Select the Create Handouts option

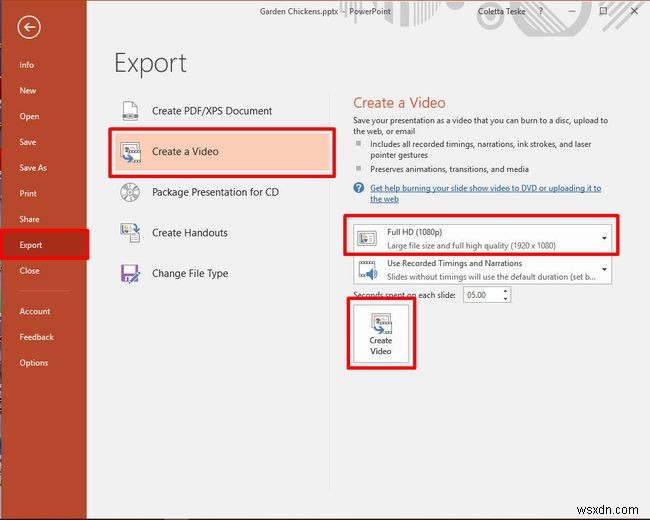pyautogui.click(x=222, y=233)
